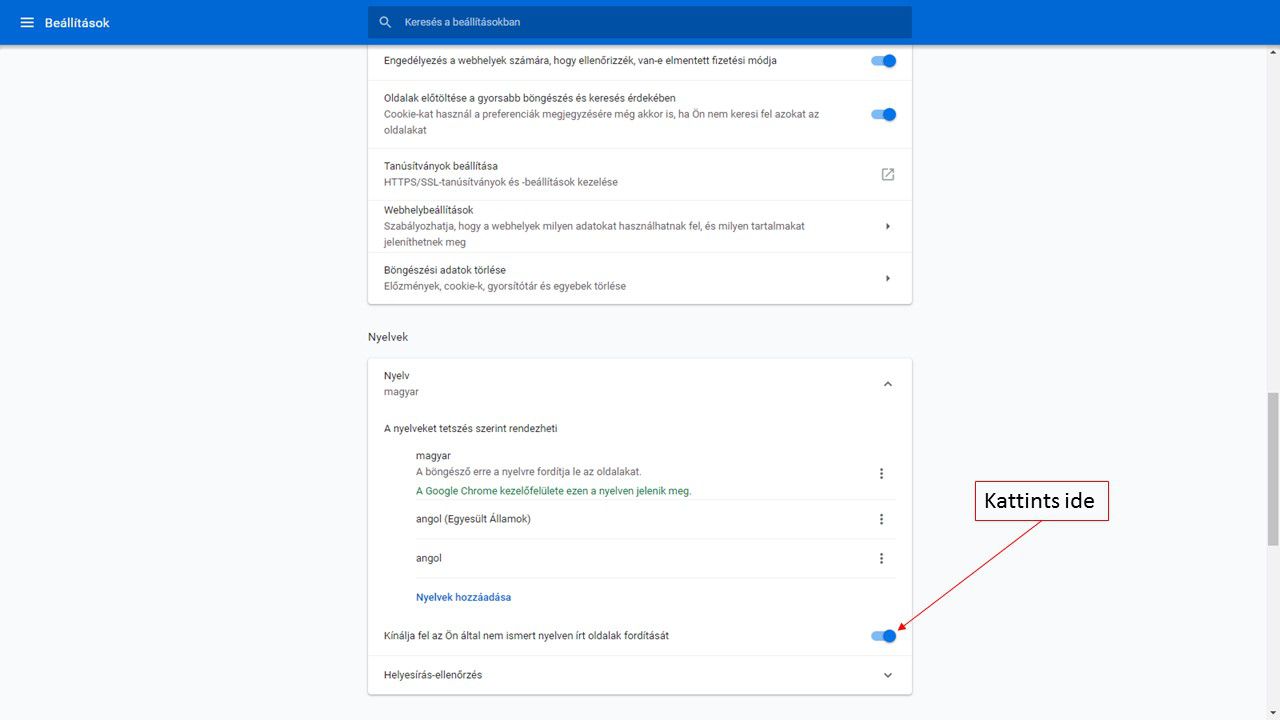This screenshot has height=720, width=1280.
Task: Click the vertical scrollbar thumb
Action: coord(1272,468)
